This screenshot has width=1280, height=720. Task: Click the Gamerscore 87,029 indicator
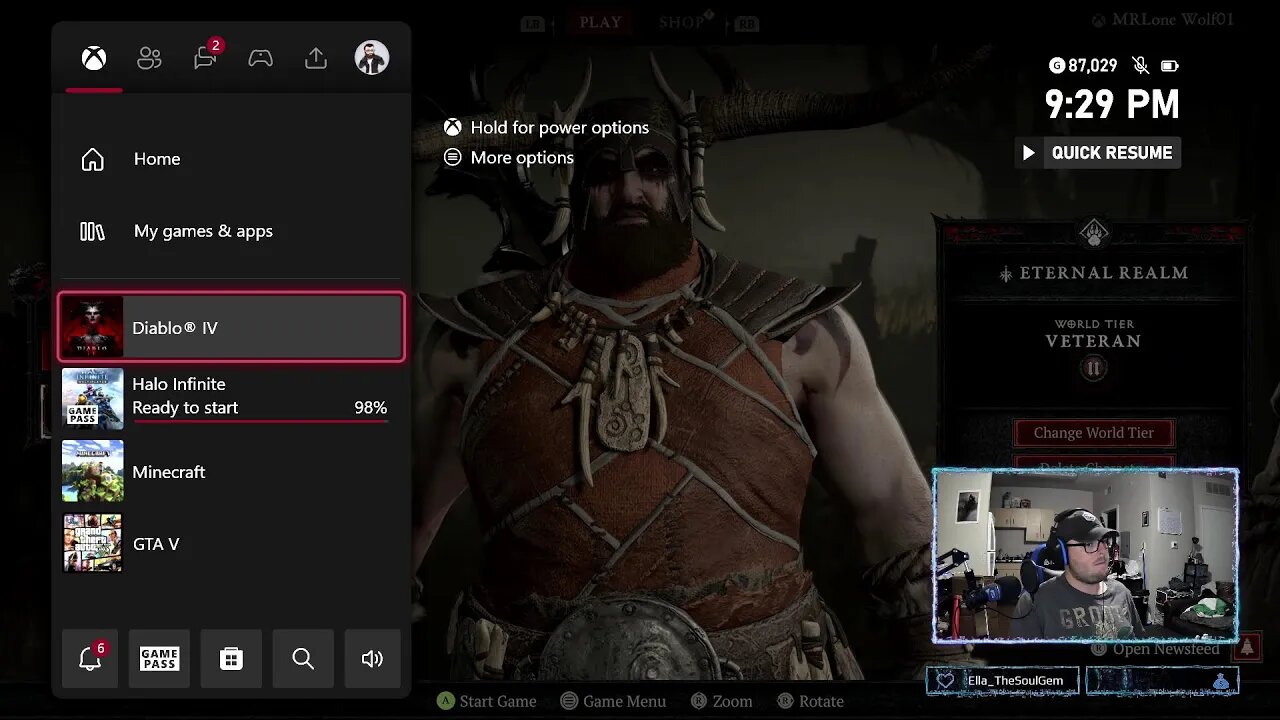(1083, 66)
